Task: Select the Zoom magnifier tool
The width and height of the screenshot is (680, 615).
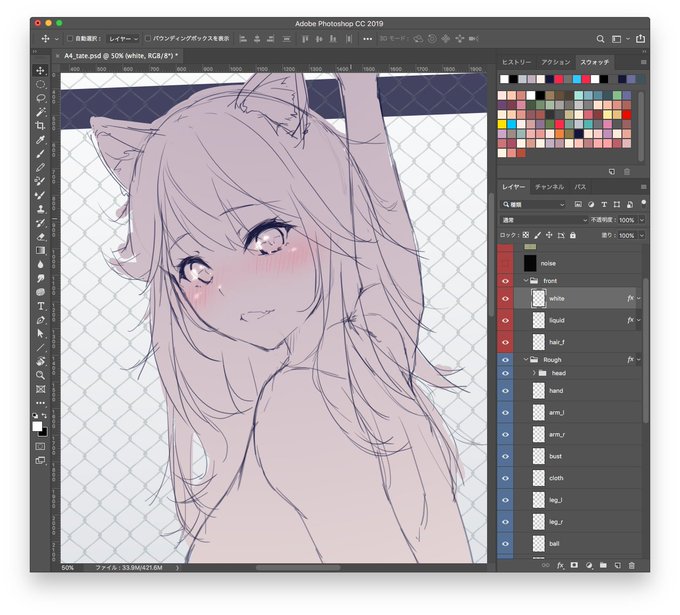Action: [x=40, y=375]
